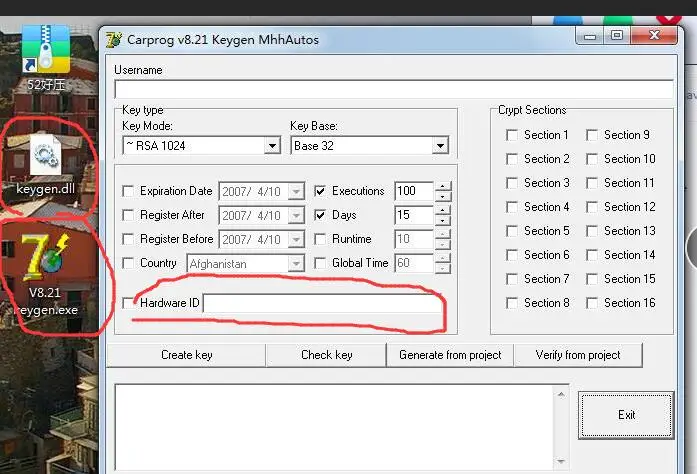This screenshot has height=474, width=697.
Task: Click Generate from project button
Action: coord(450,355)
